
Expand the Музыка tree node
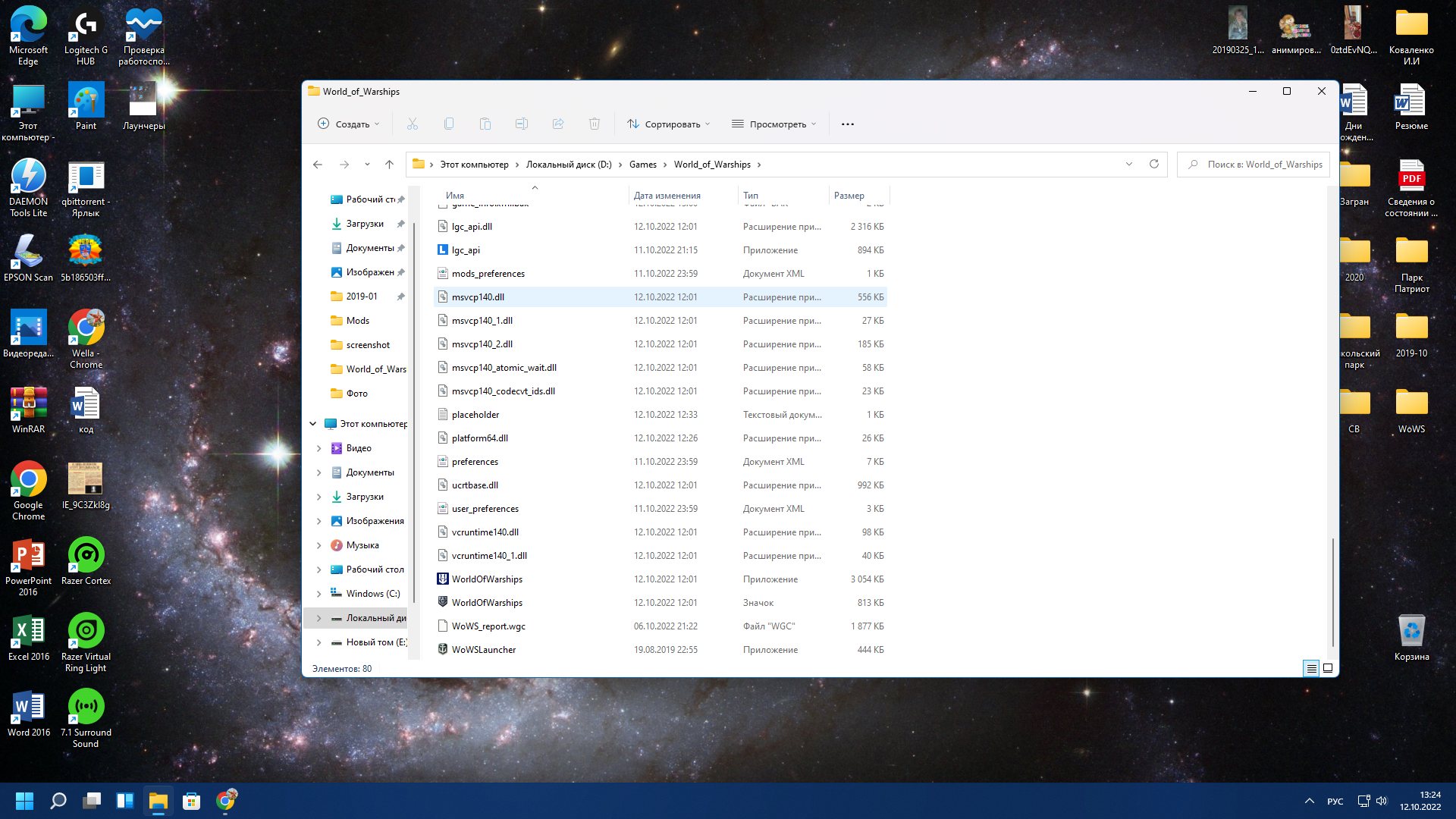318,545
